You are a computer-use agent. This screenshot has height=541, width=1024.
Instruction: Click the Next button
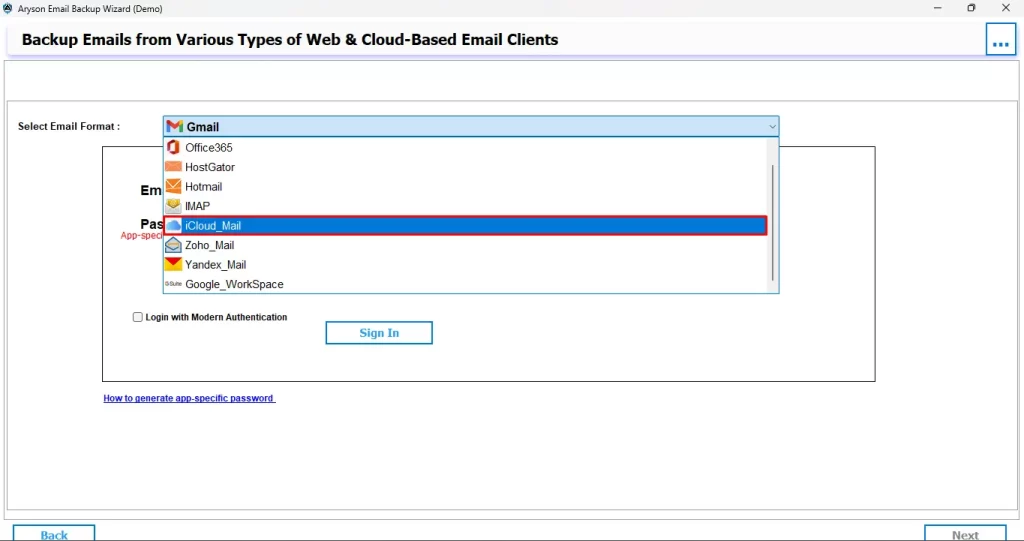pyautogui.click(x=965, y=533)
